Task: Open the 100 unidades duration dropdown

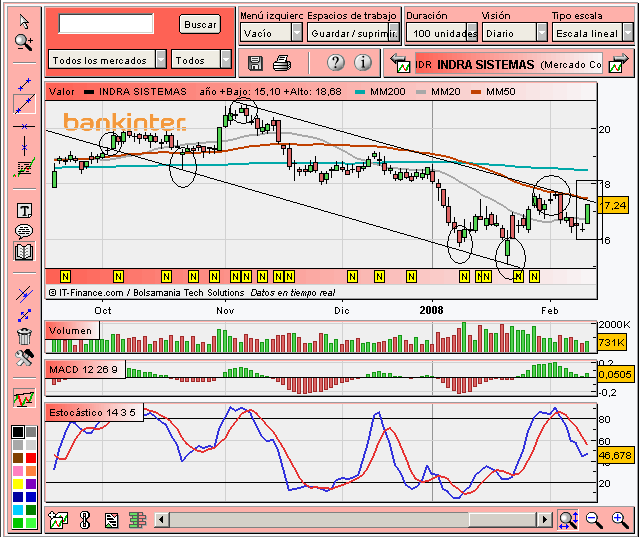Action: coord(442,33)
